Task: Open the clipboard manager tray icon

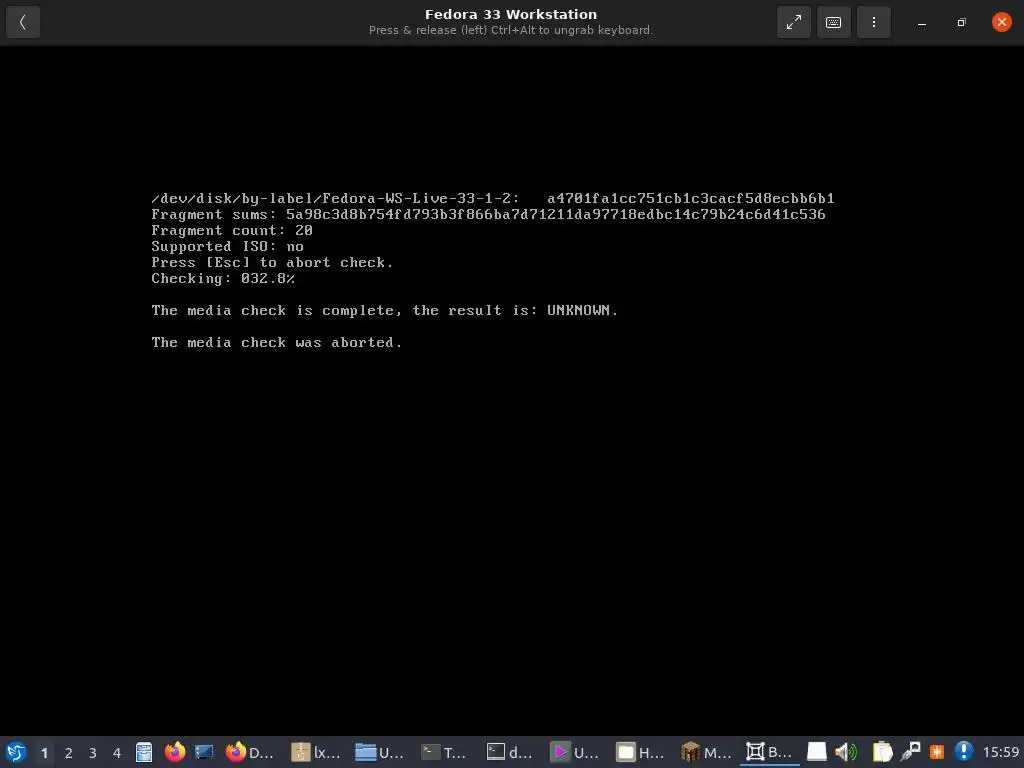Action: [882, 752]
